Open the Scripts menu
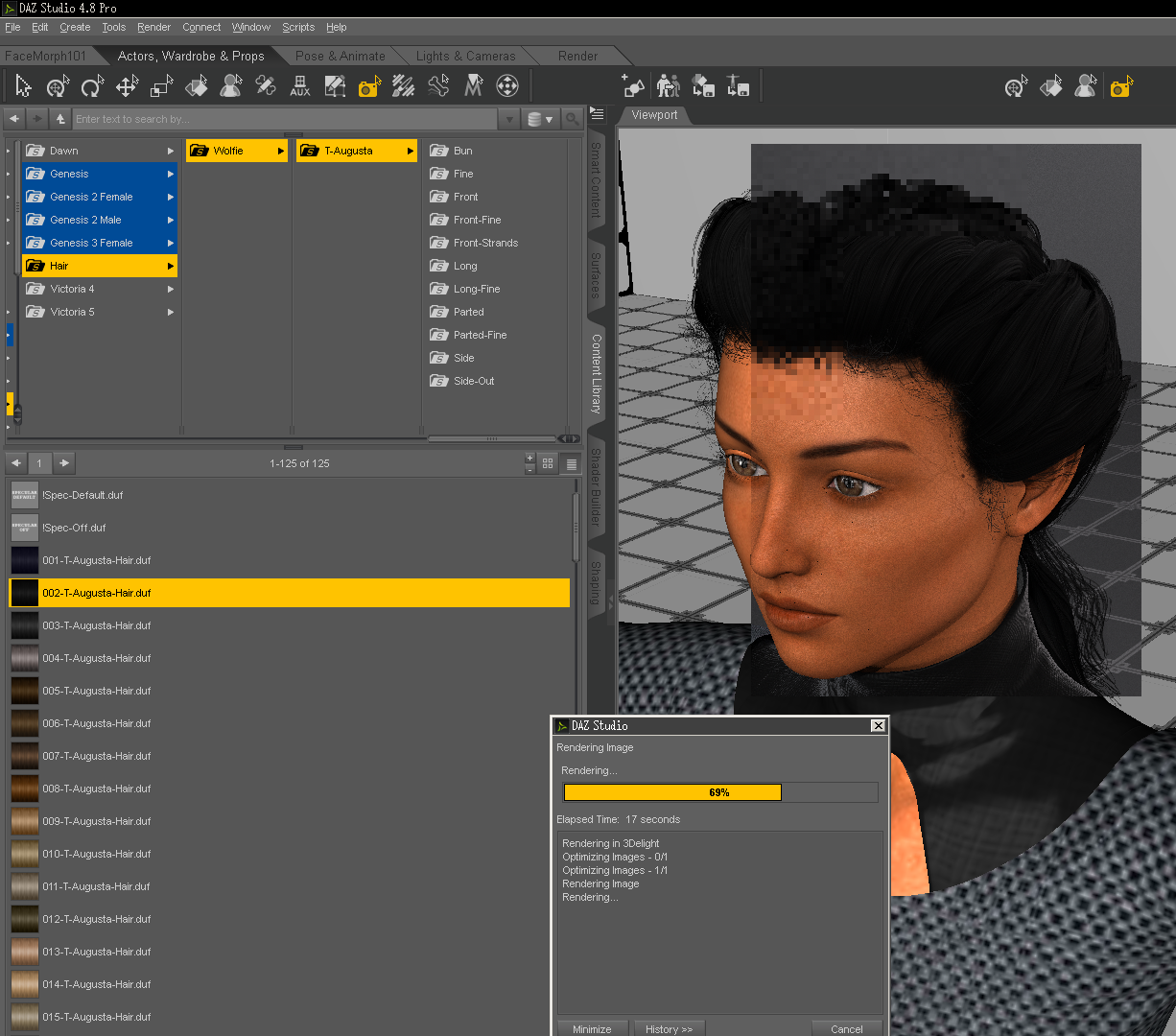This screenshot has width=1176, height=1036. tap(298, 27)
